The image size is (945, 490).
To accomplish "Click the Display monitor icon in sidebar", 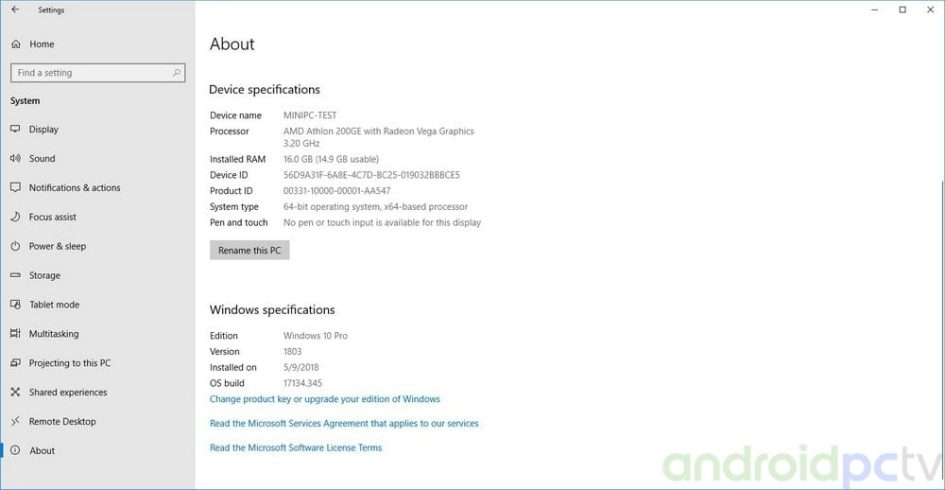I will click(15, 129).
